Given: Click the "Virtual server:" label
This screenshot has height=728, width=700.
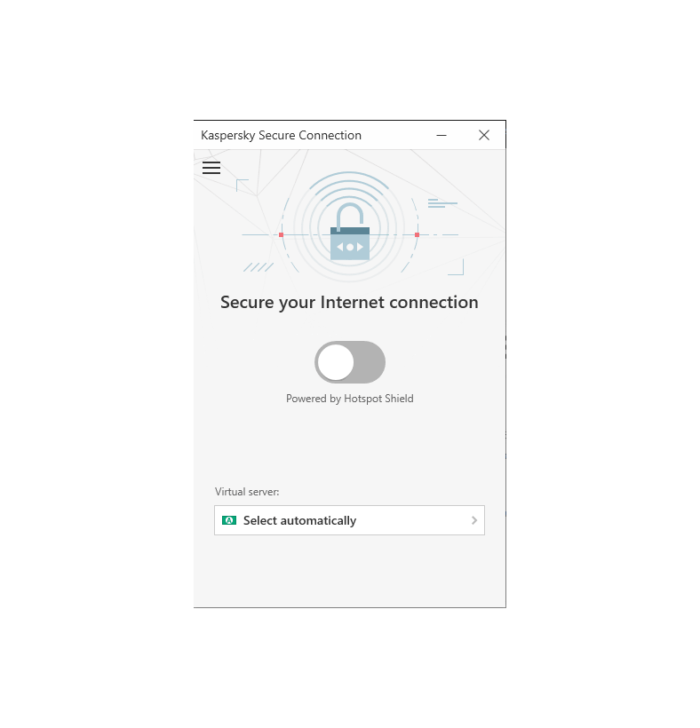Looking at the screenshot, I should click(x=247, y=492).
